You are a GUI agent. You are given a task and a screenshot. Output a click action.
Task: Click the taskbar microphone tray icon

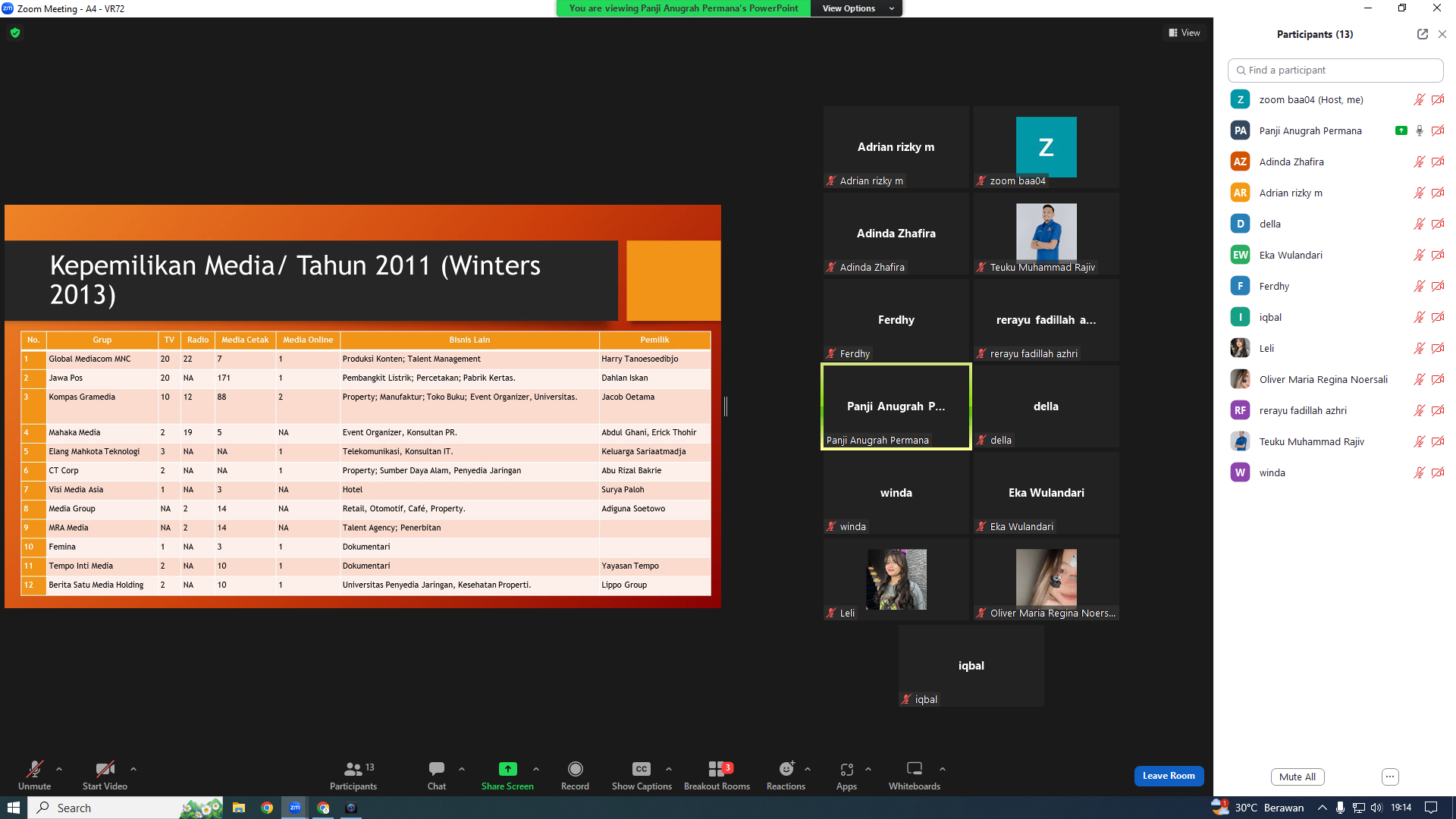1341,808
